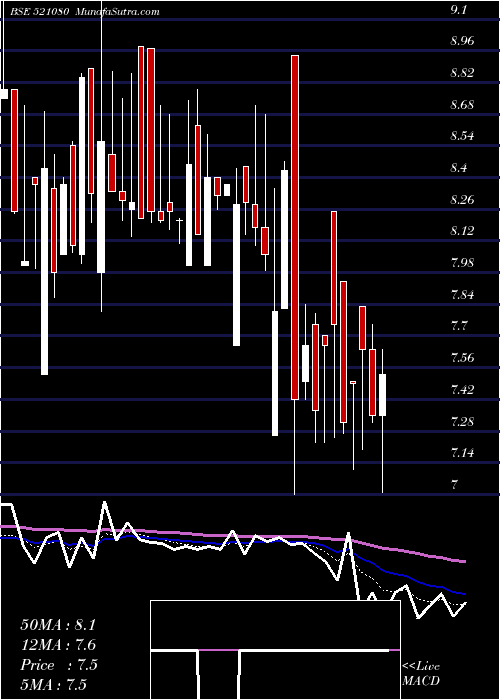
Task: Click the 8.68 price axis label
Action: pos(462,105)
